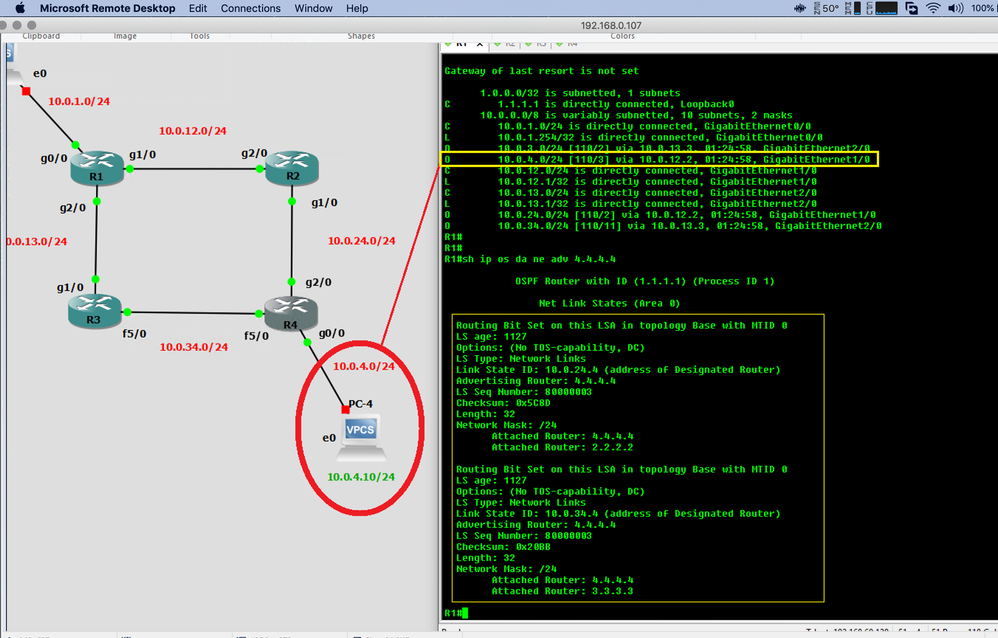The height and width of the screenshot is (638, 998).
Task: Select the R2 router icon
Action: click(x=292, y=168)
